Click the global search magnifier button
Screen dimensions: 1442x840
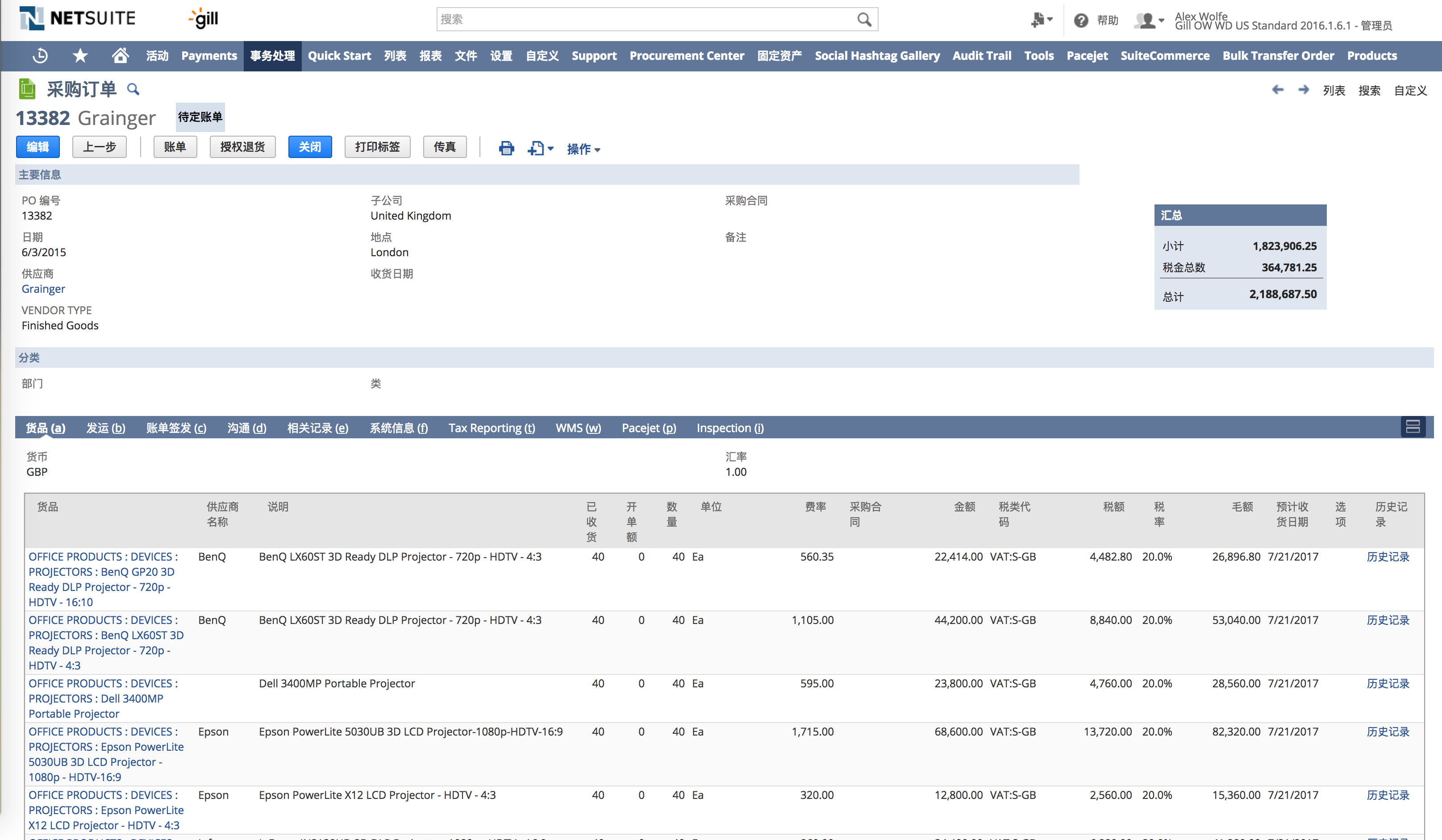coord(864,20)
